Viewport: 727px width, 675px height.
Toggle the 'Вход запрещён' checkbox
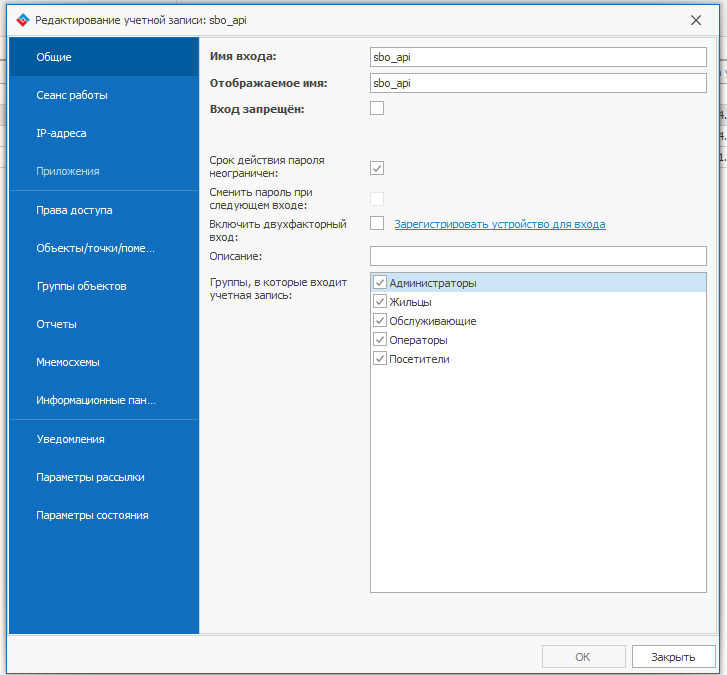pyautogui.click(x=377, y=108)
